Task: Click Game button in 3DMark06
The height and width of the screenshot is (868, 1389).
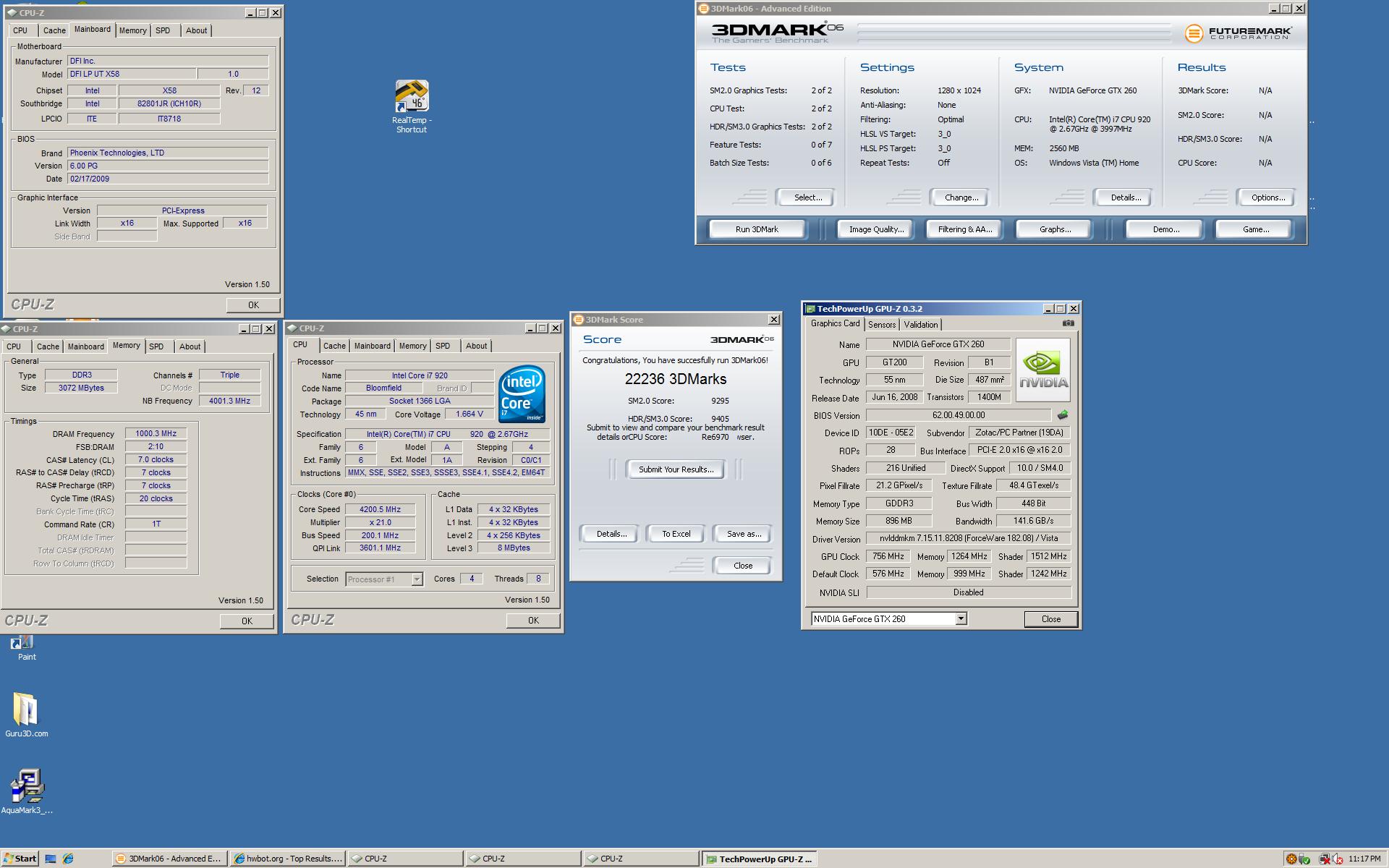Action: [1255, 229]
